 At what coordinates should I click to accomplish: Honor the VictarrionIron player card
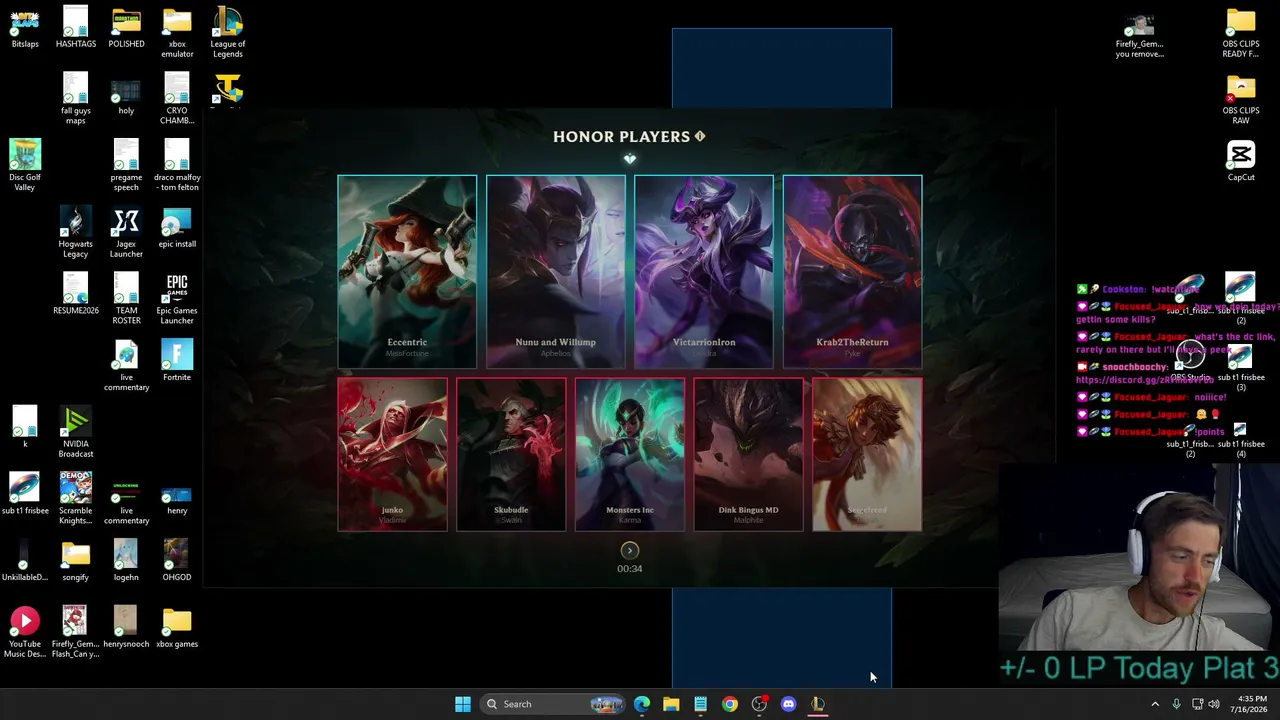click(703, 272)
